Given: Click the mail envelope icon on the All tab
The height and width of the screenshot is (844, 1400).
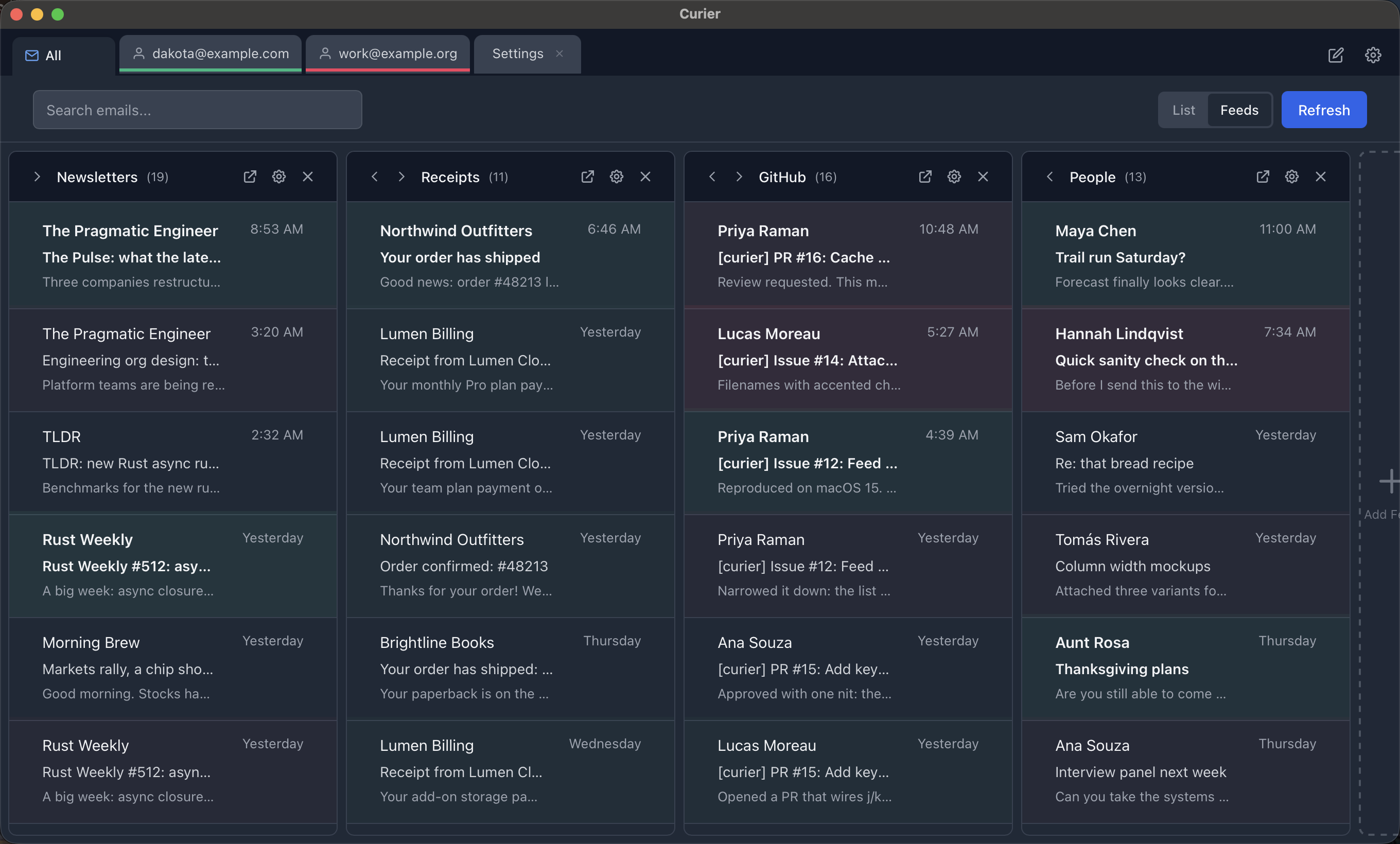Looking at the screenshot, I should pyautogui.click(x=32, y=56).
